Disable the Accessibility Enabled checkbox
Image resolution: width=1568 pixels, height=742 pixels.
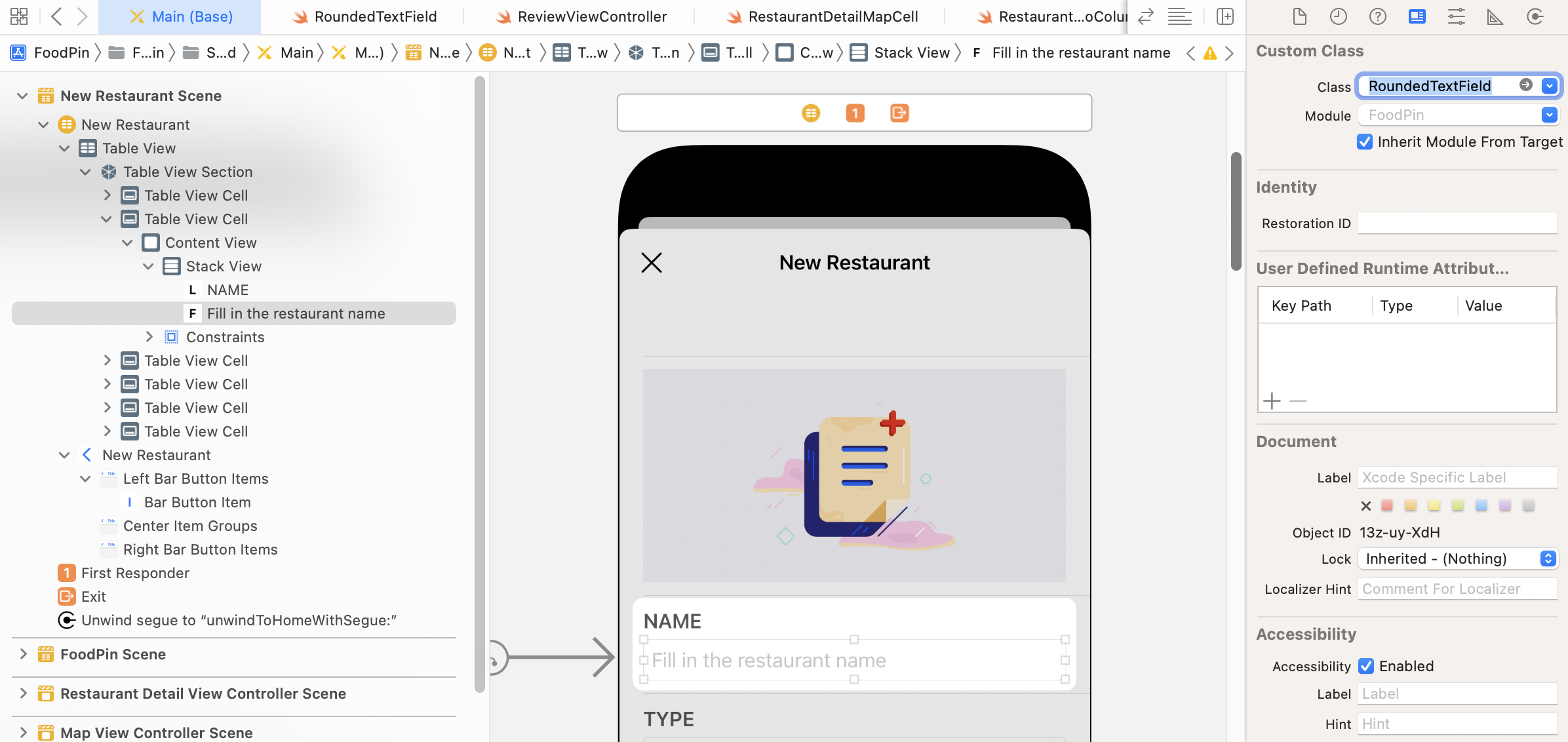tap(1366, 666)
